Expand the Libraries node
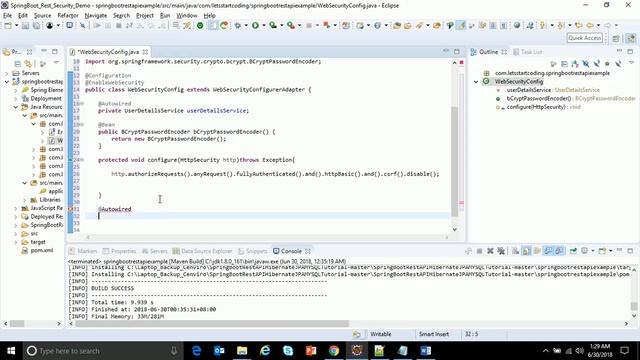 (24, 200)
